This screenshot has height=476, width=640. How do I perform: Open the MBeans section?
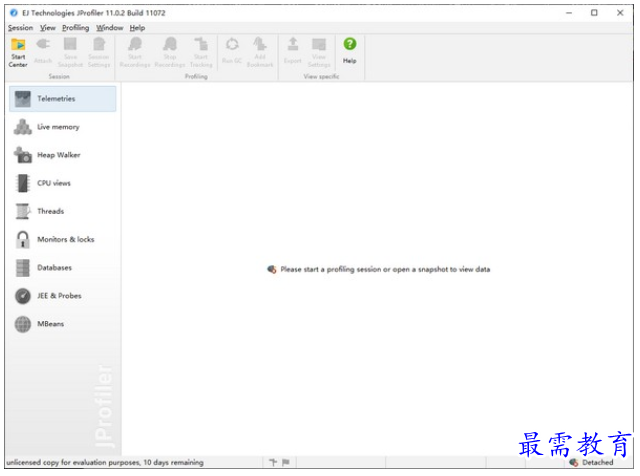[62, 324]
